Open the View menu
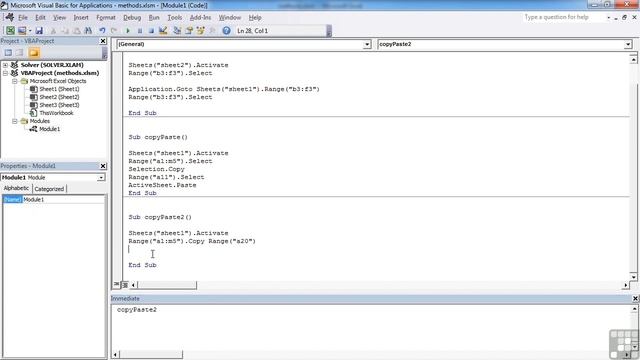This screenshot has width=640, height=360. [59, 18]
